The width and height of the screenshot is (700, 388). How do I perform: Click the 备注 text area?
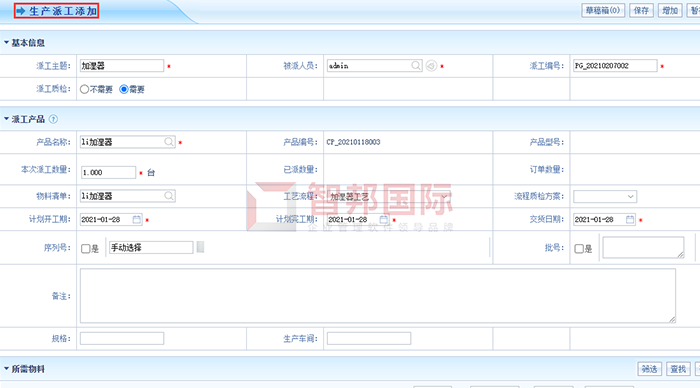click(378, 296)
